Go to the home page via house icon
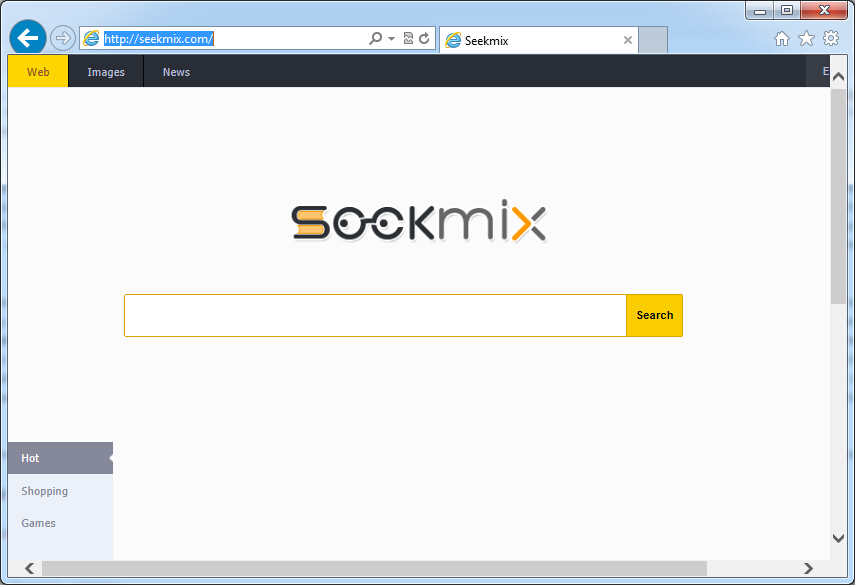Screen dimensions: 855x585 pyautogui.click(x=781, y=38)
